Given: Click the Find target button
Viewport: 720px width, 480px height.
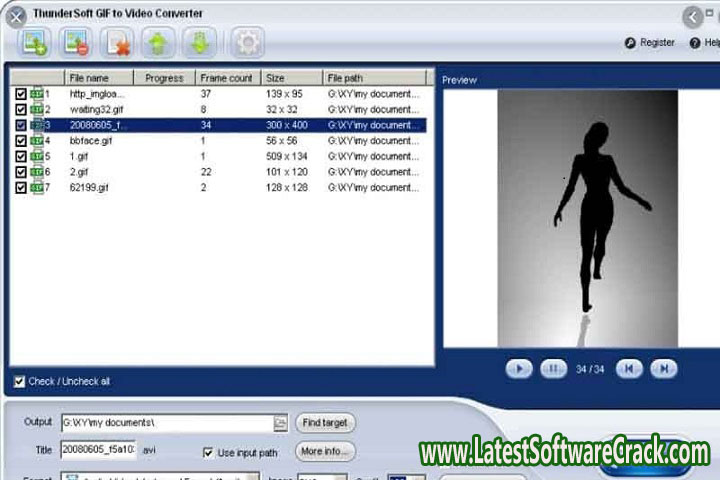Looking at the screenshot, I should 325,423.
